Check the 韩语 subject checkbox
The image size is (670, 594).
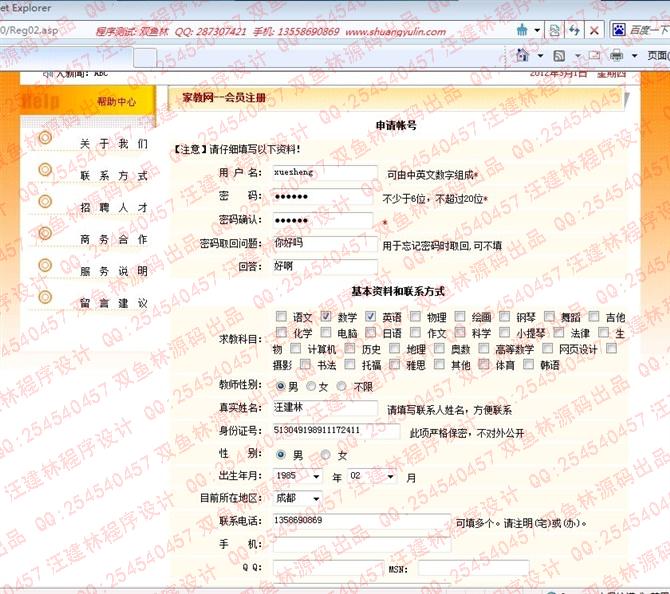coord(529,364)
